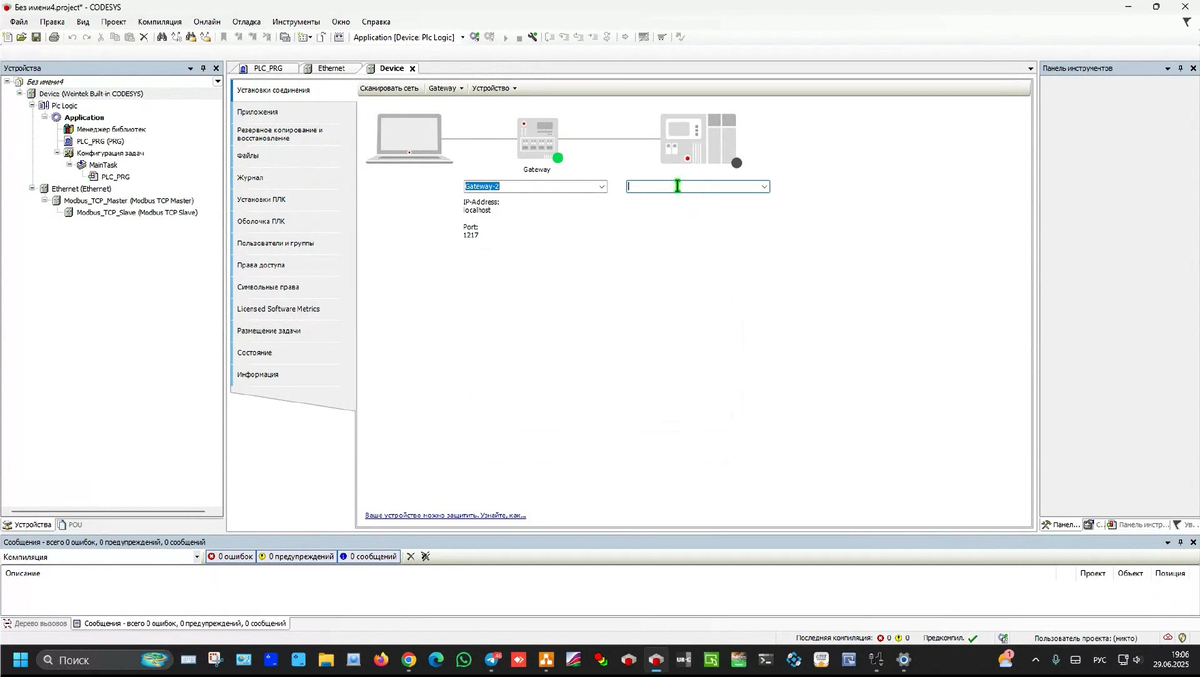Open Google Chrome from the taskbar

408,660
